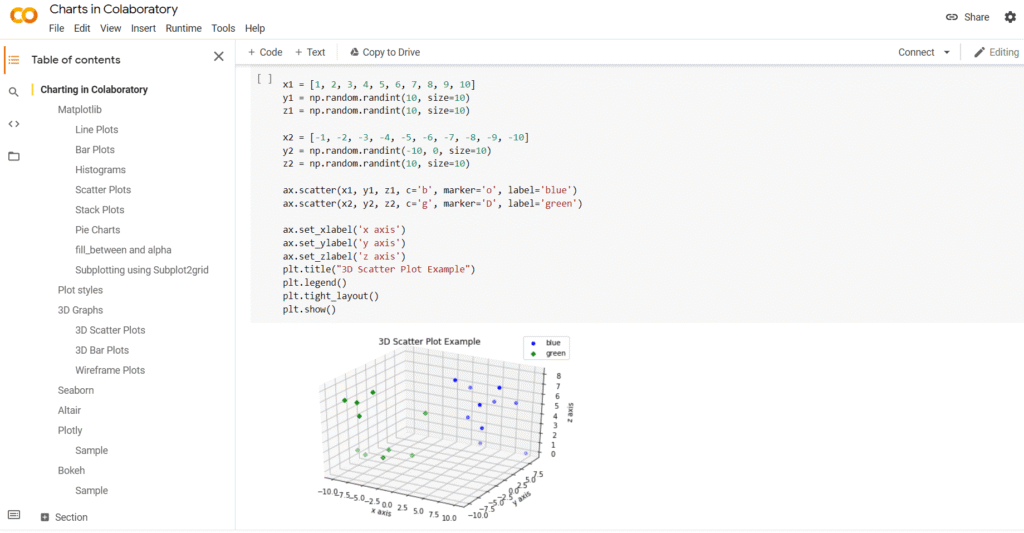Jump to Bar Plots section

click(x=95, y=150)
